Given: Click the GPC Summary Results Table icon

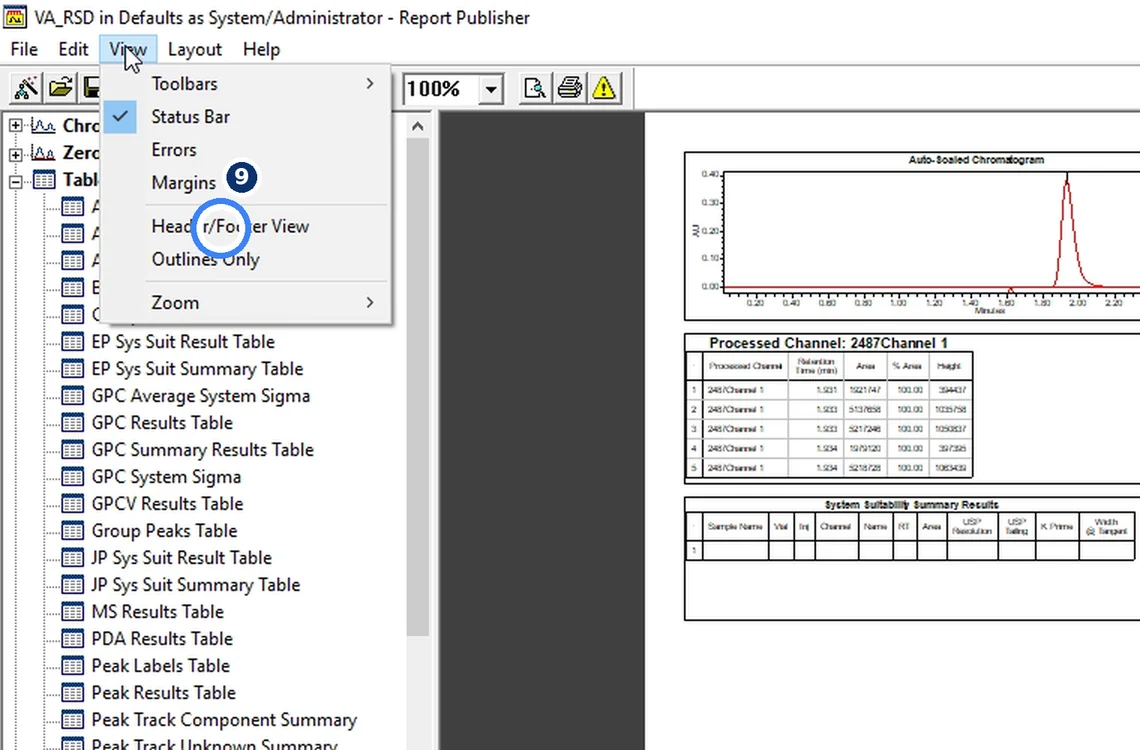Looking at the screenshot, I should pyautogui.click(x=72, y=449).
